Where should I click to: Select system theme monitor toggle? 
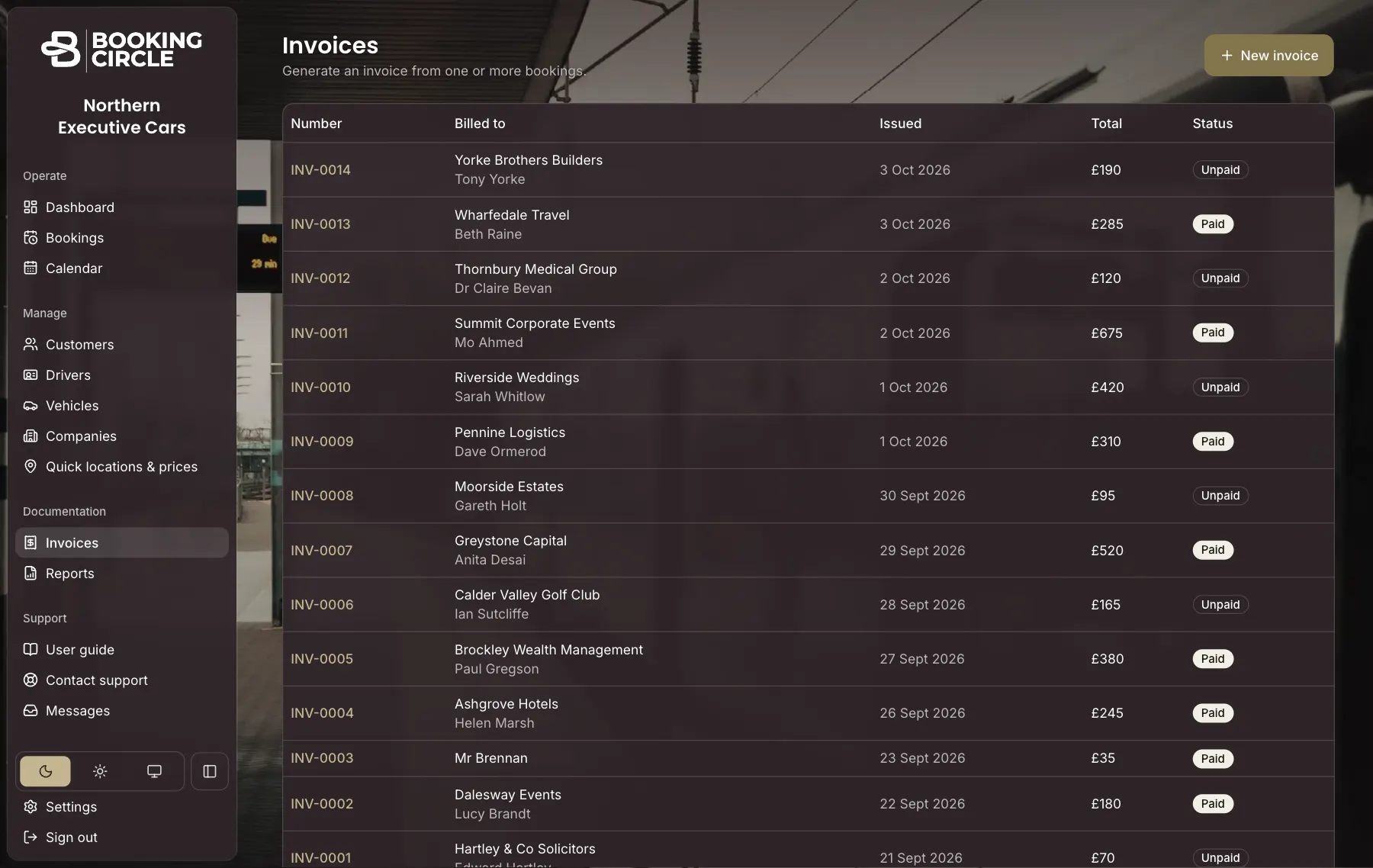click(154, 771)
